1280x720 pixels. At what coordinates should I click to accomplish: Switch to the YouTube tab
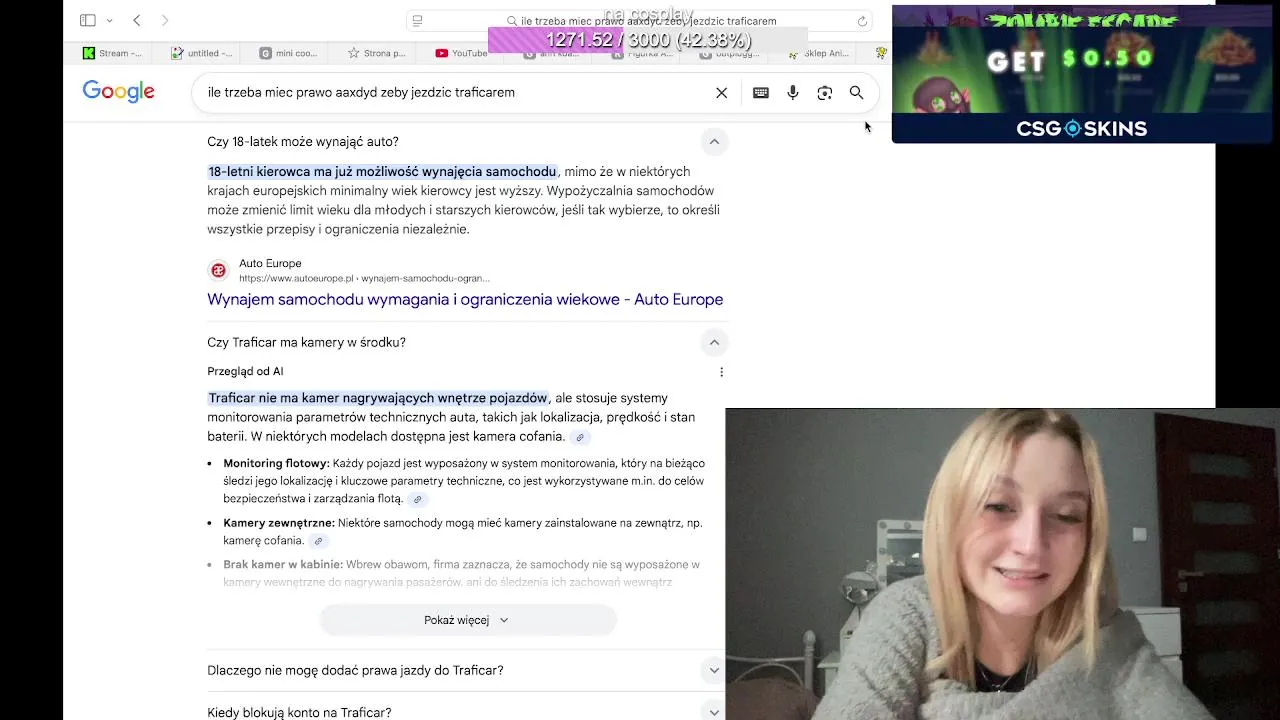(461, 53)
